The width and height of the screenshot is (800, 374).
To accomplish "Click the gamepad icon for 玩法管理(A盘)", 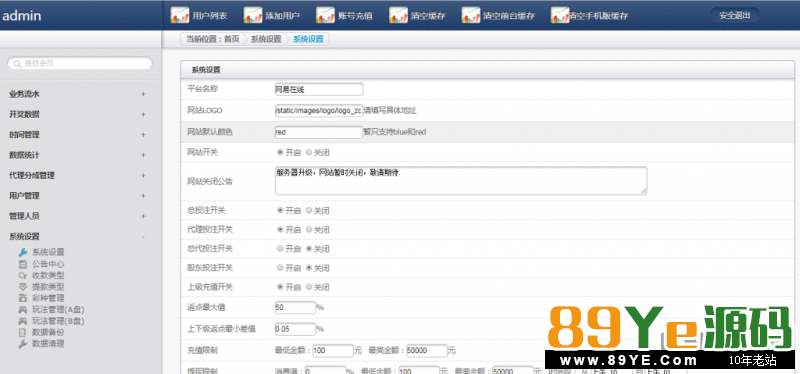I will click(22, 310).
